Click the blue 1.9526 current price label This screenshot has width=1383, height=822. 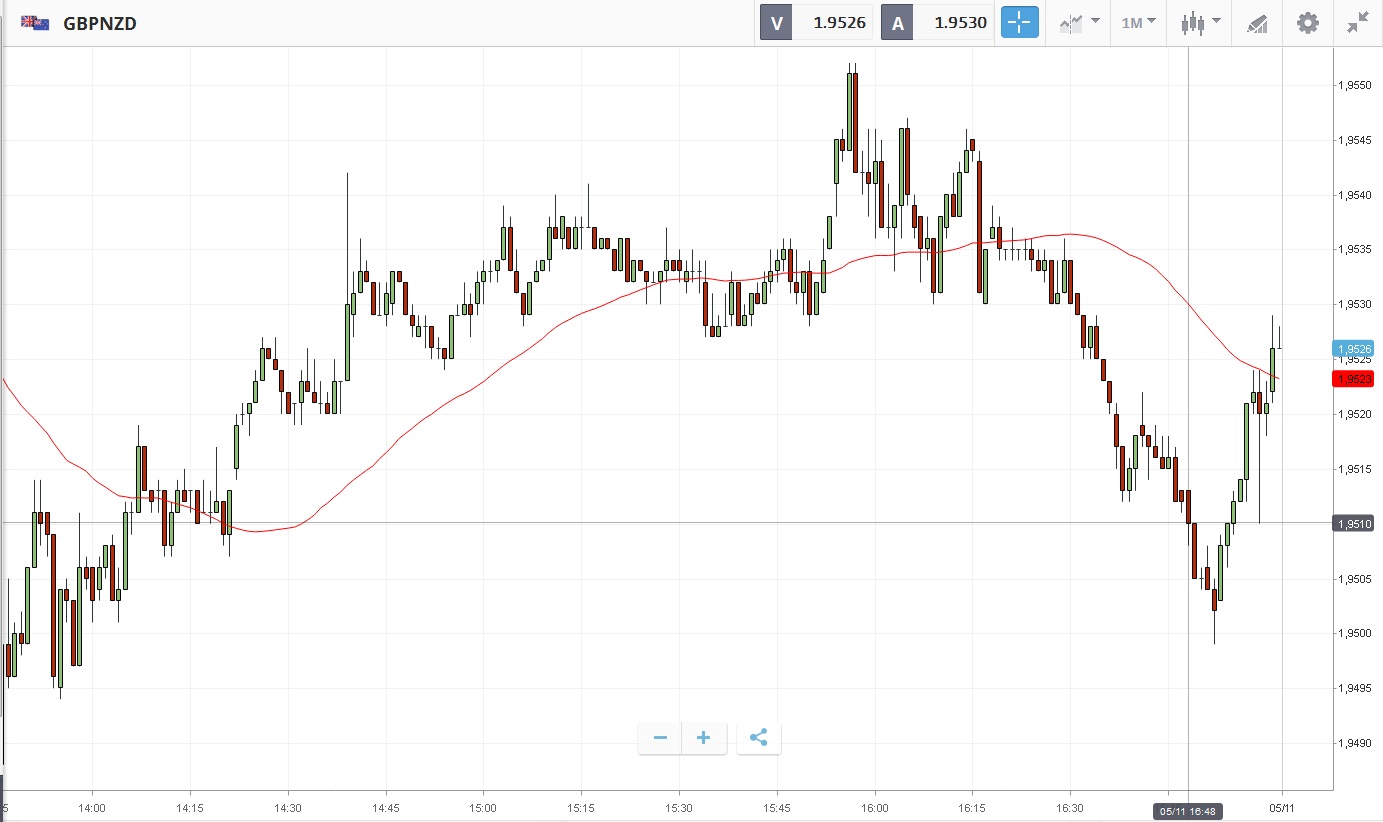[1354, 349]
